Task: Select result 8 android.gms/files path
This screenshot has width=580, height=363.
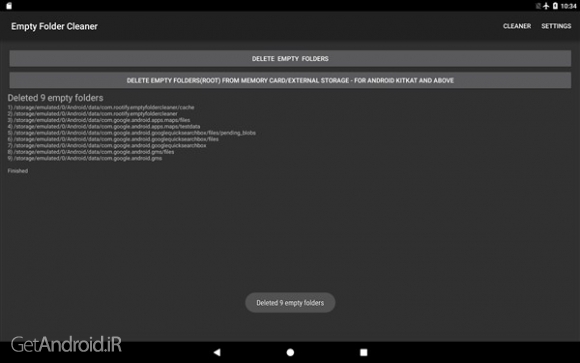Action: click(91, 152)
